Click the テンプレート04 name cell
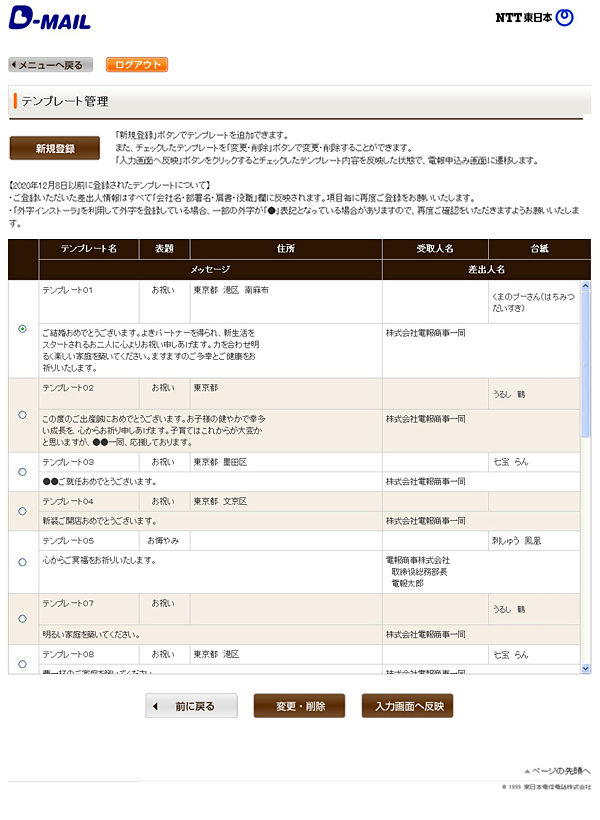The height and width of the screenshot is (820, 600). coord(89,502)
